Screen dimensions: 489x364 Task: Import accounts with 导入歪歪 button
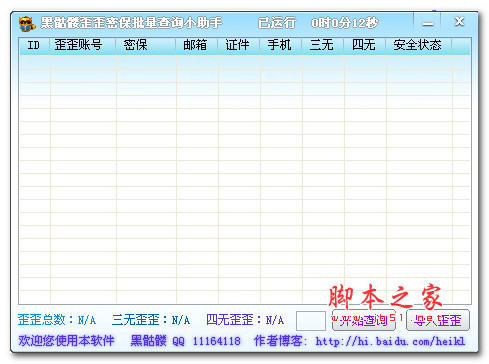click(438, 320)
